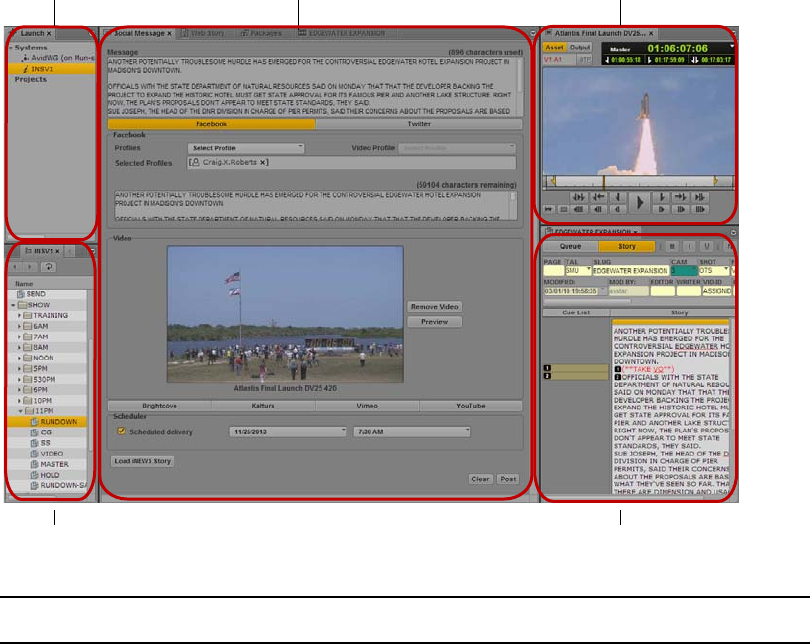The width and height of the screenshot is (810, 644).
Task: Collapse the 11PM folder
Action: tap(21, 411)
